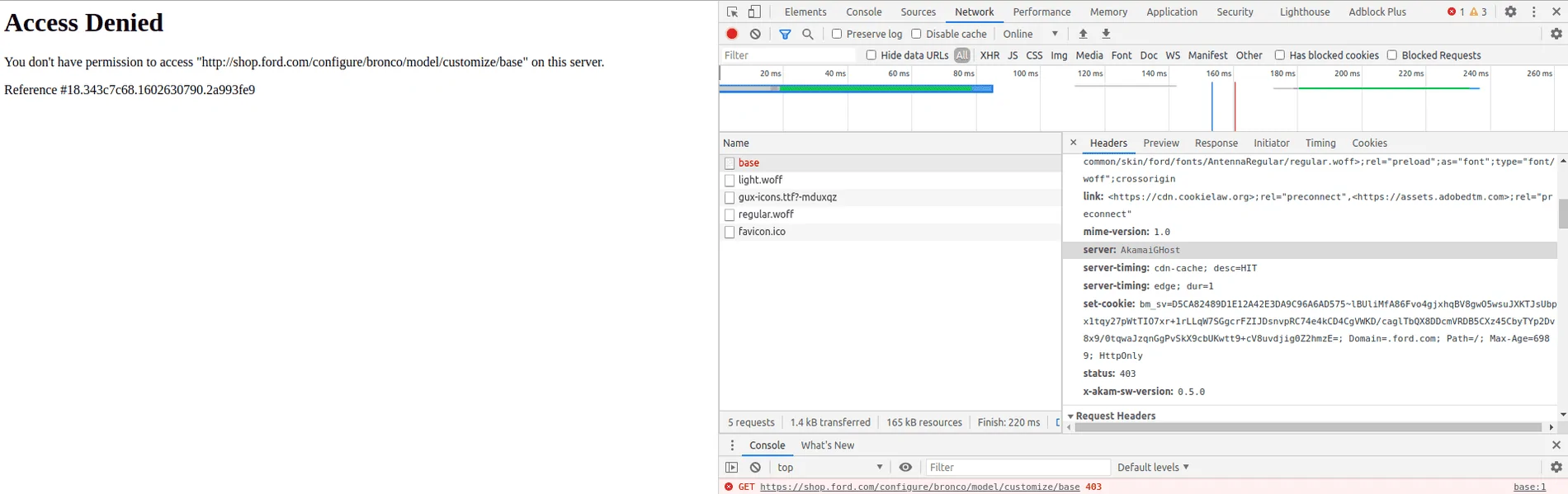This screenshot has width=1568, height=494.
Task: Close the request details pane
Action: (x=1074, y=143)
